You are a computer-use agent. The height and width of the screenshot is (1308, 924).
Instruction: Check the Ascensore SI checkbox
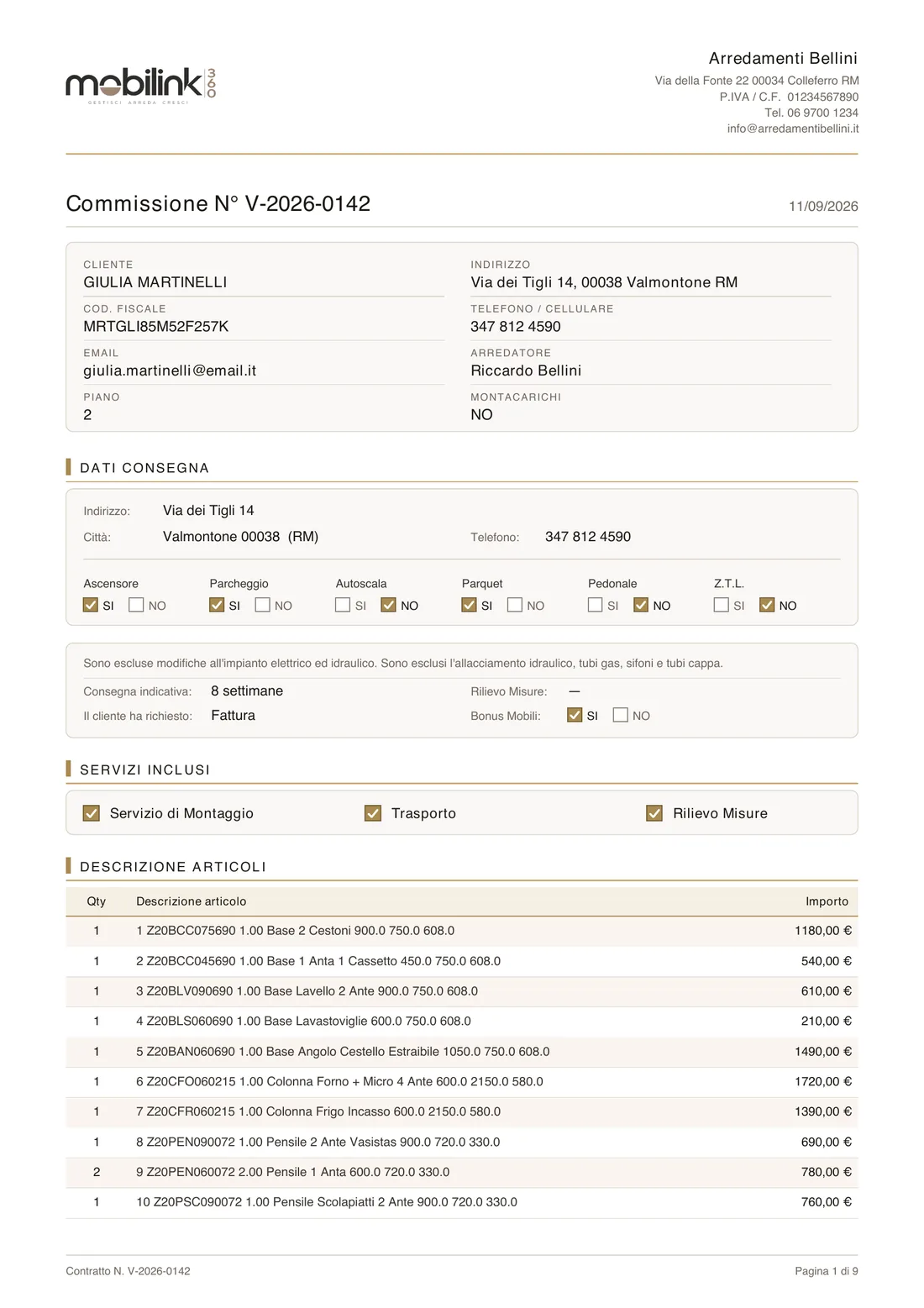(x=91, y=605)
